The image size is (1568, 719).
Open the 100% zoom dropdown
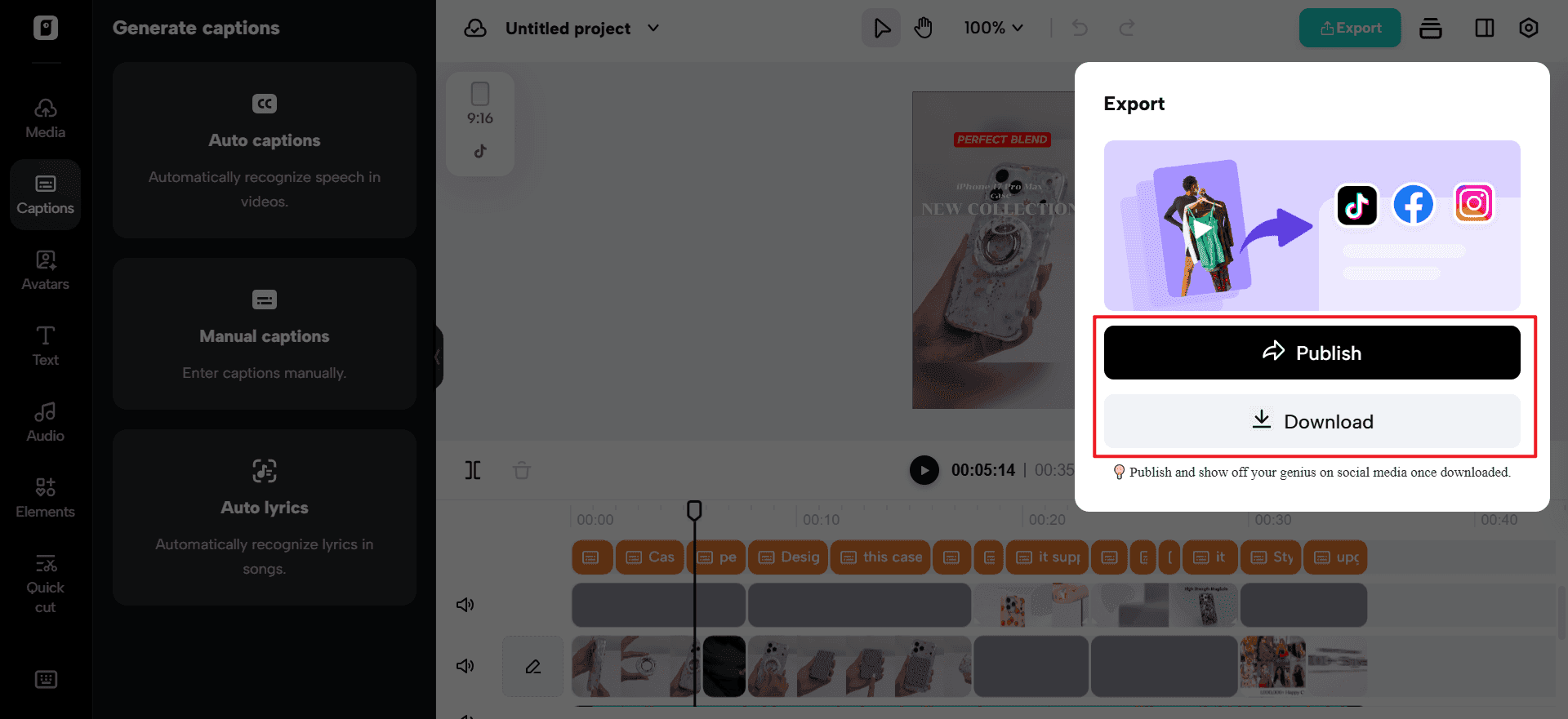pyautogui.click(x=993, y=28)
